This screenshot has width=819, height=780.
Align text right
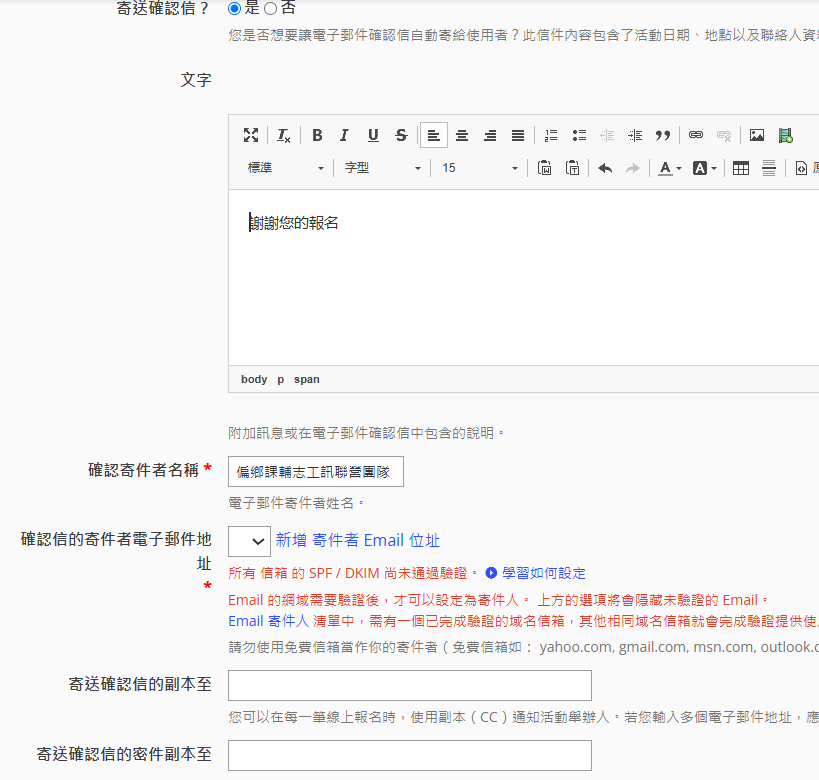(x=490, y=135)
